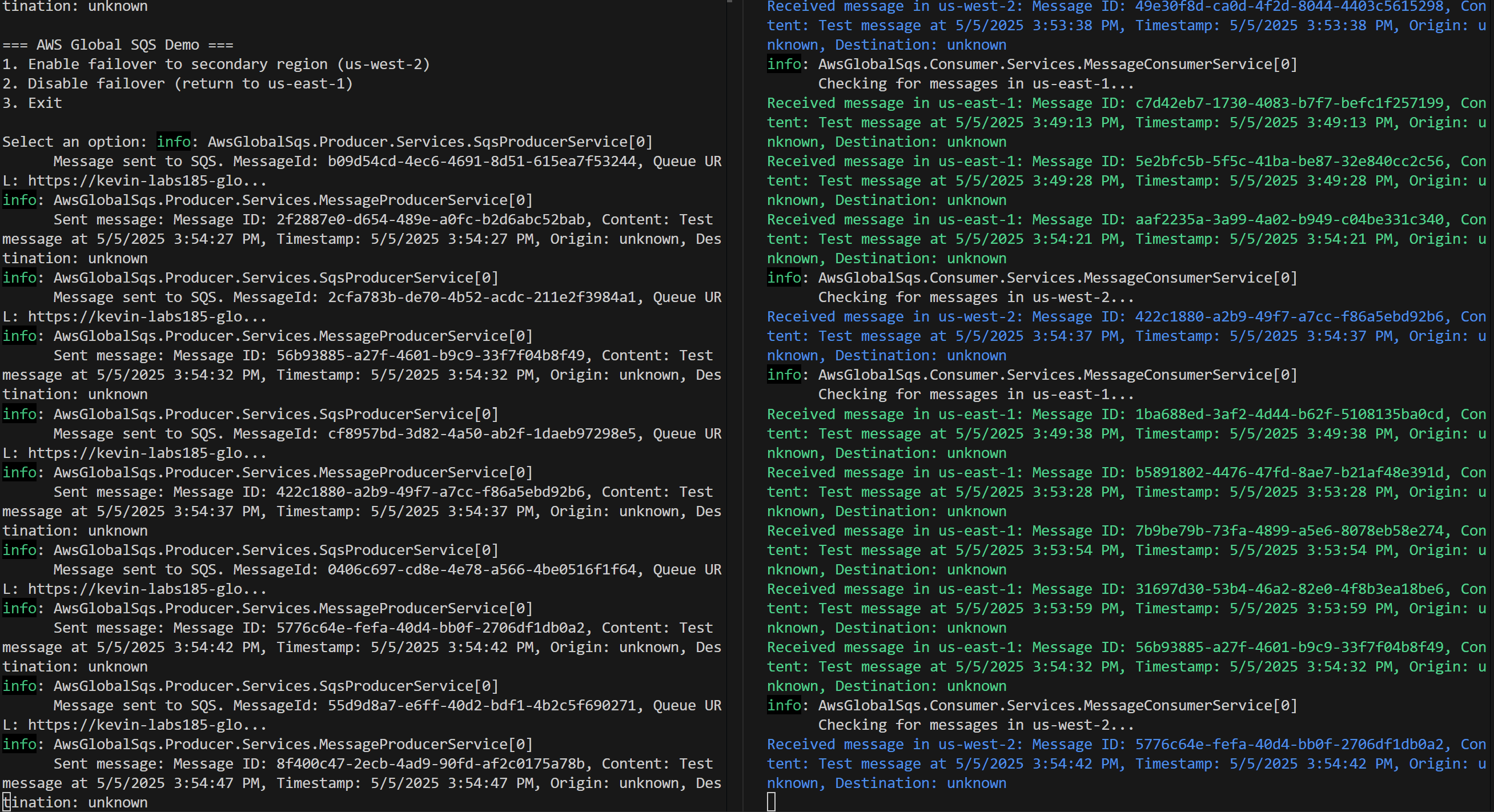Click sent Message ID 2f2887e0-d654-489e-a0fc-b2d6abc52bab

tap(430, 220)
